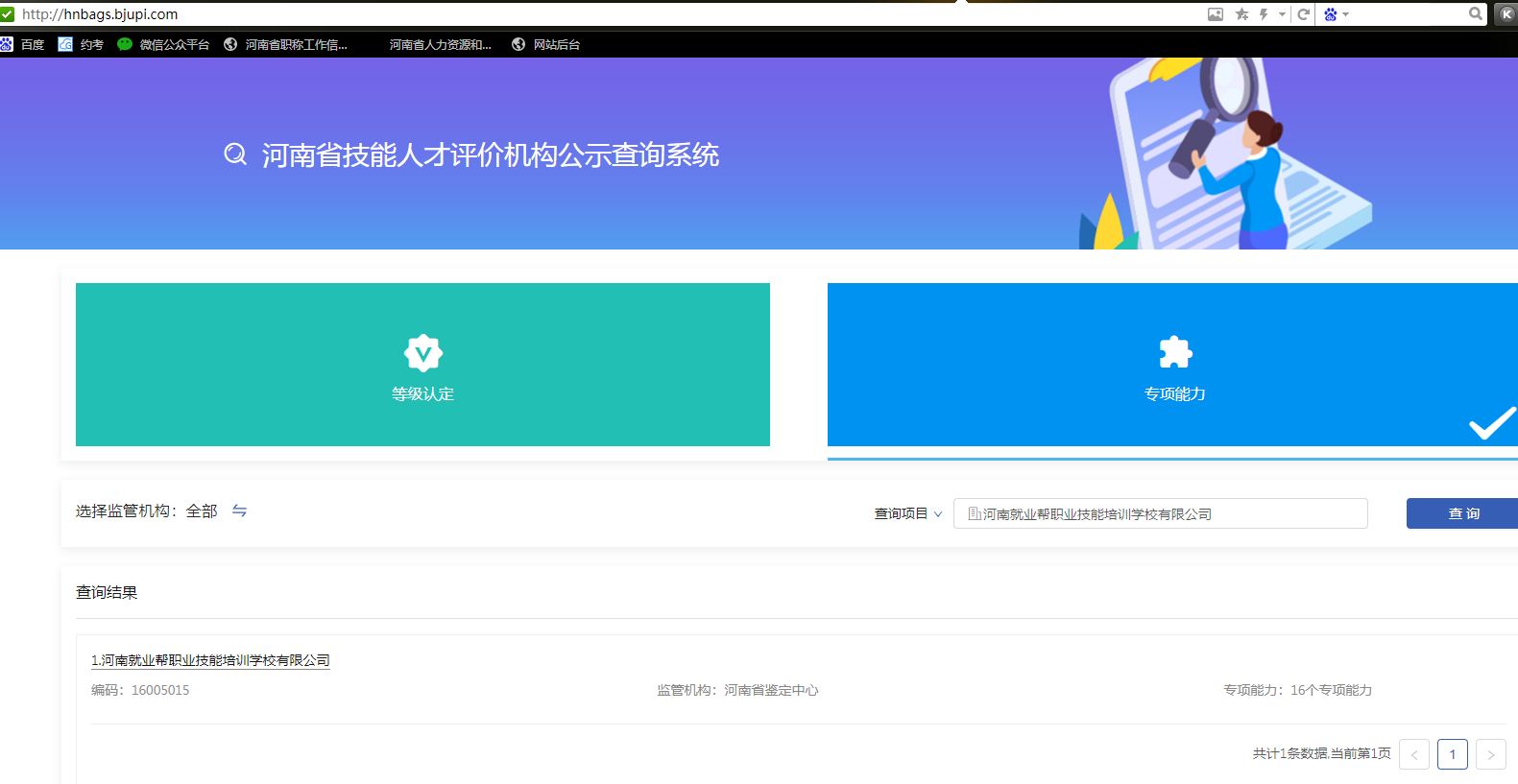
Task: Open the 微信公众平台 bookmark
Action: click(163, 44)
